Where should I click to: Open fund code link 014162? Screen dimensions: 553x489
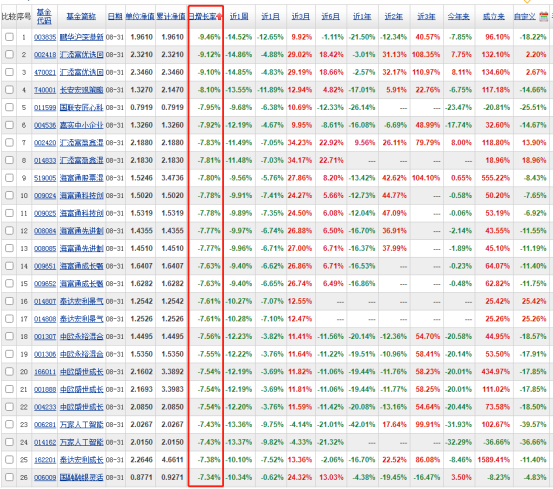(45, 442)
